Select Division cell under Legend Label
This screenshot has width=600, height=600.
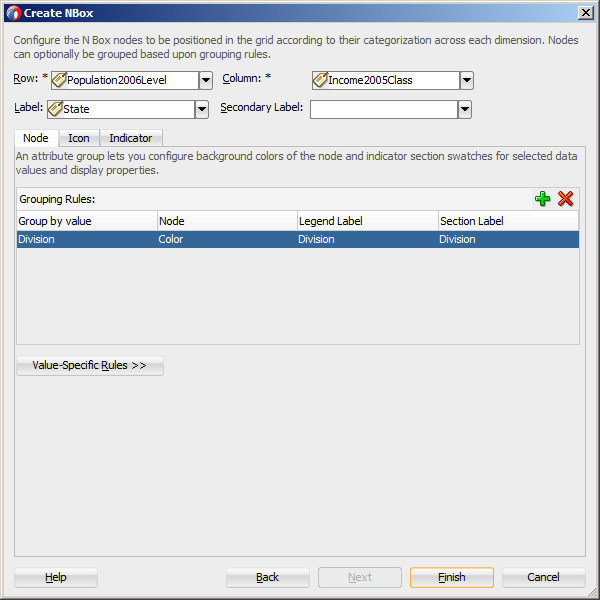tap(368, 240)
